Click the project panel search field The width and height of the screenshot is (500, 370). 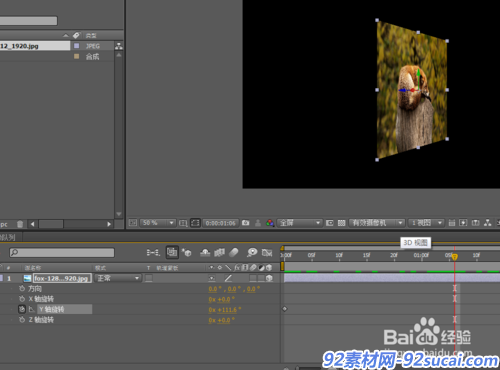[29, 21]
